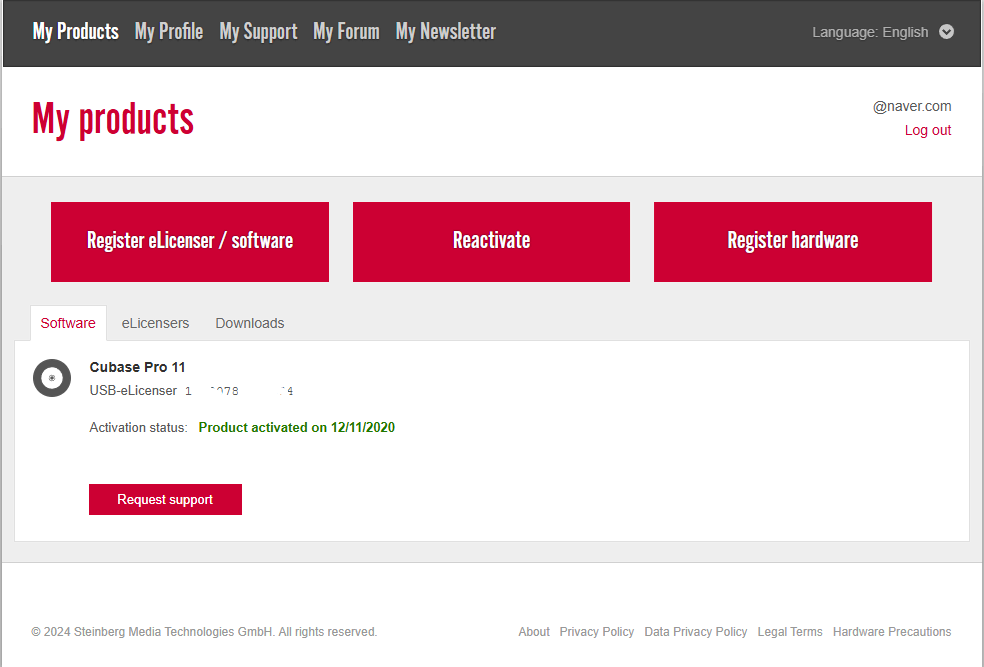Image resolution: width=984 pixels, height=667 pixels.
Task: Go to My Profile
Action: (x=169, y=31)
